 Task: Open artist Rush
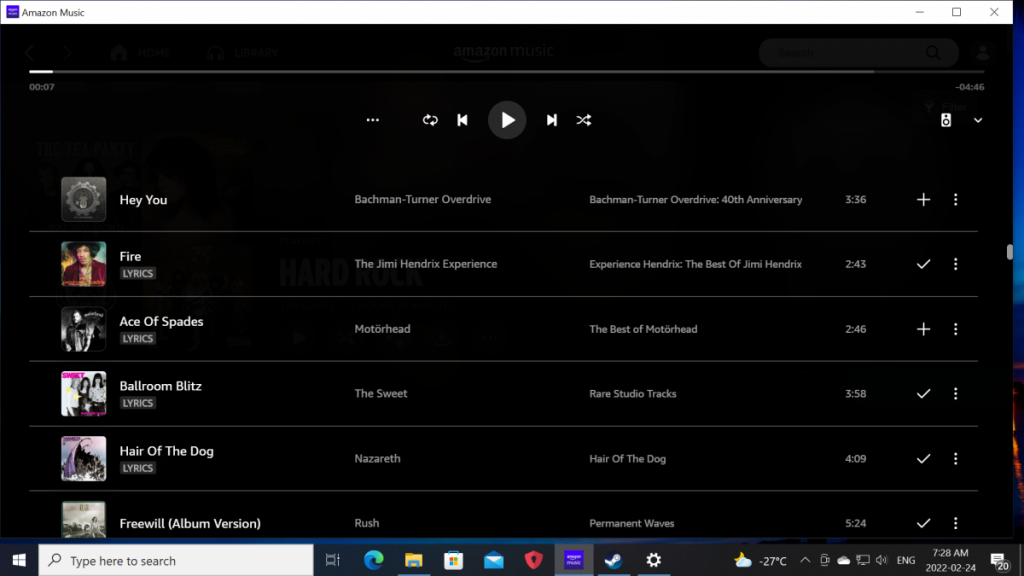(x=367, y=523)
